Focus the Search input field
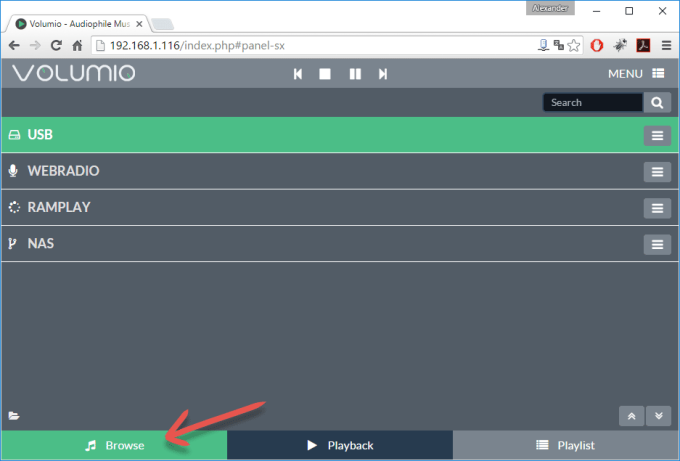 click(593, 103)
